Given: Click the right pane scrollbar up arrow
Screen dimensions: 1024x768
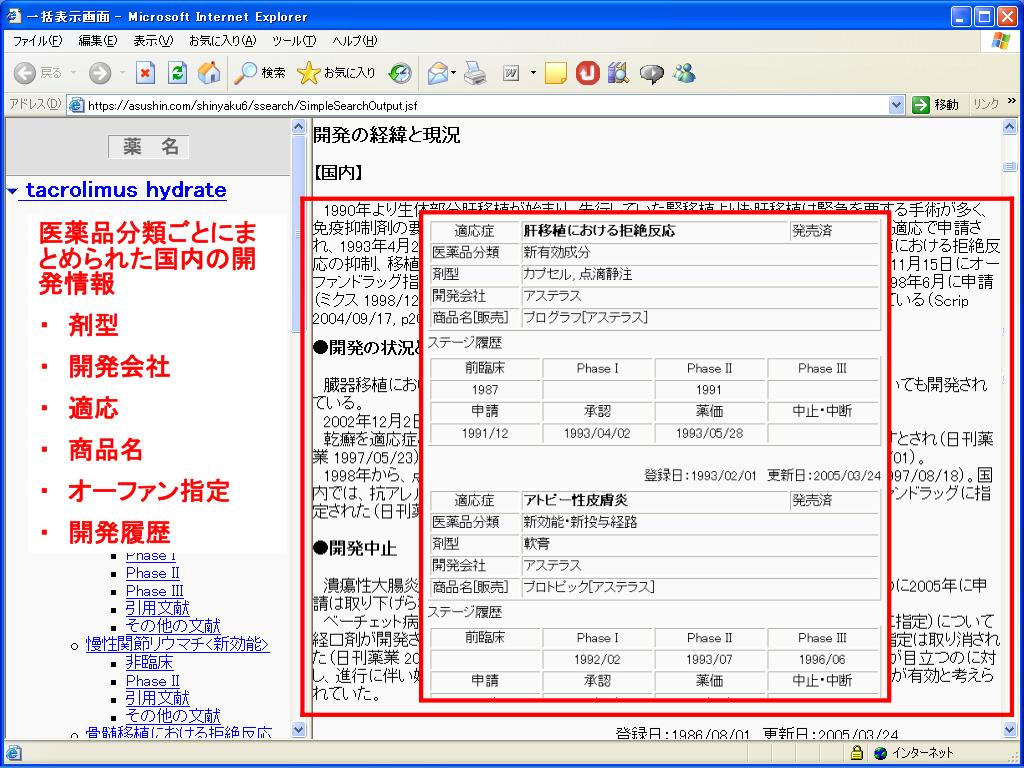Looking at the screenshot, I should pyautogui.click(x=1009, y=127).
